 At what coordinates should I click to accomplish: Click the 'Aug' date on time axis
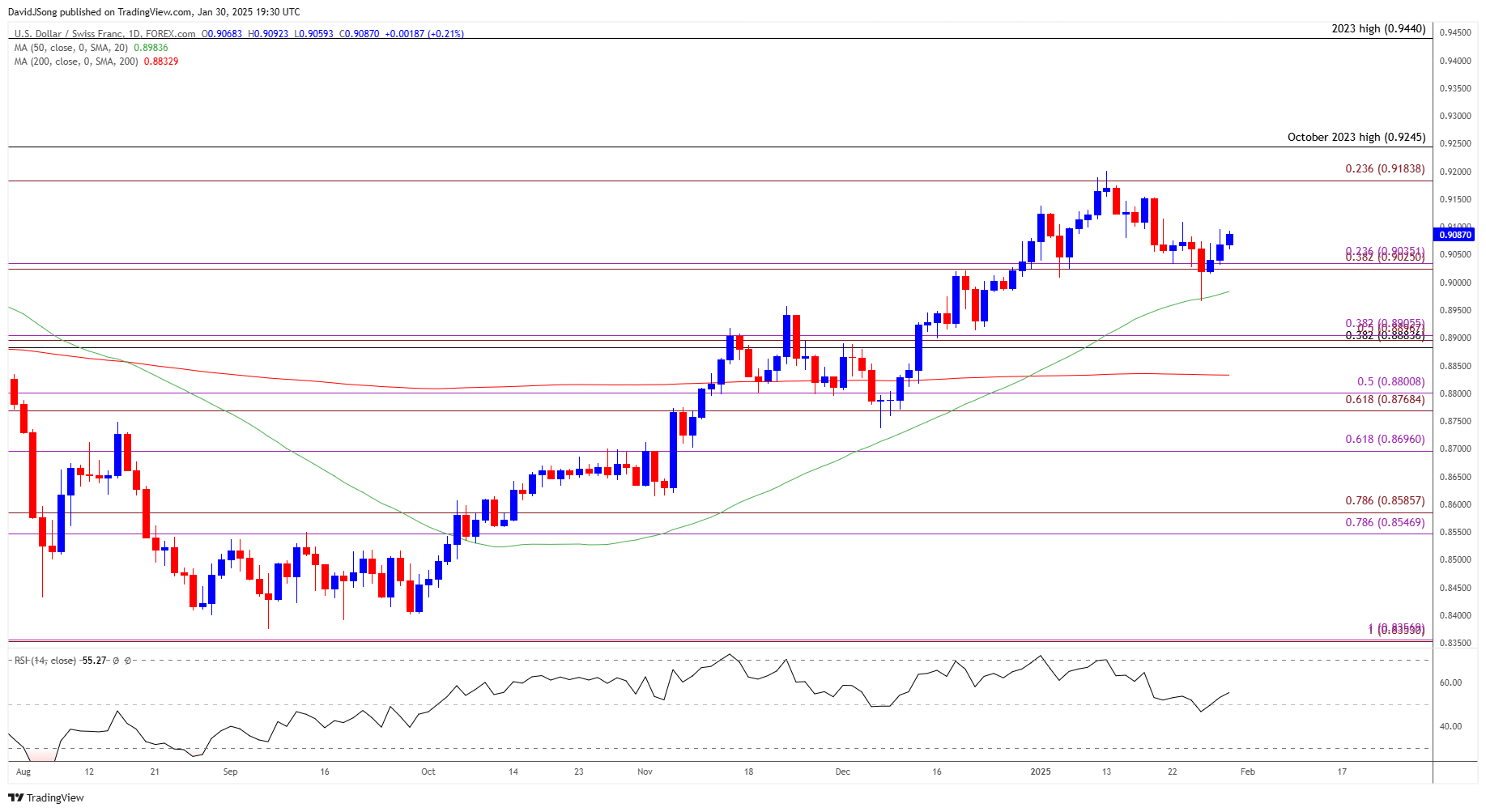tap(23, 772)
